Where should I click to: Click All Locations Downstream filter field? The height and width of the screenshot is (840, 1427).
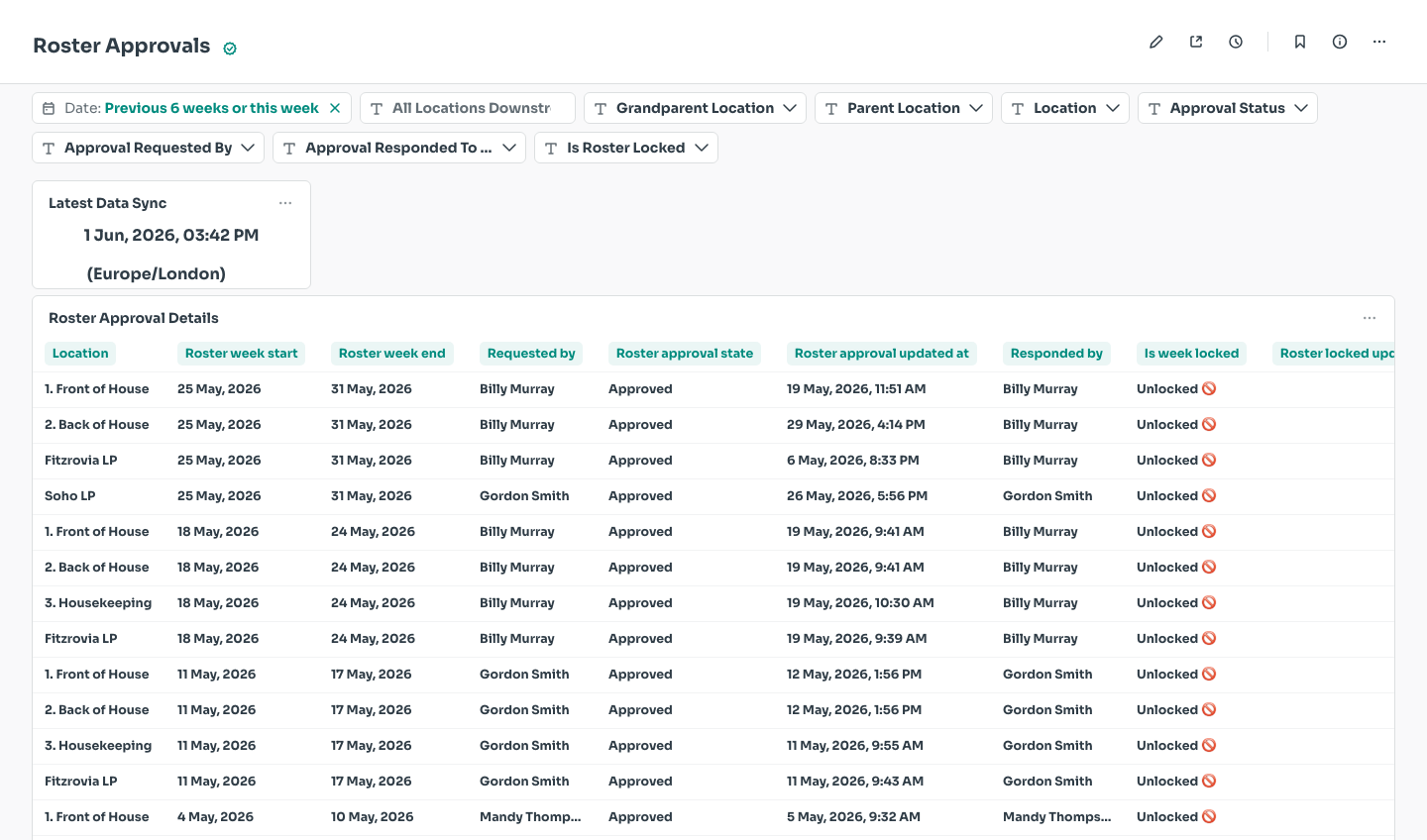click(468, 108)
